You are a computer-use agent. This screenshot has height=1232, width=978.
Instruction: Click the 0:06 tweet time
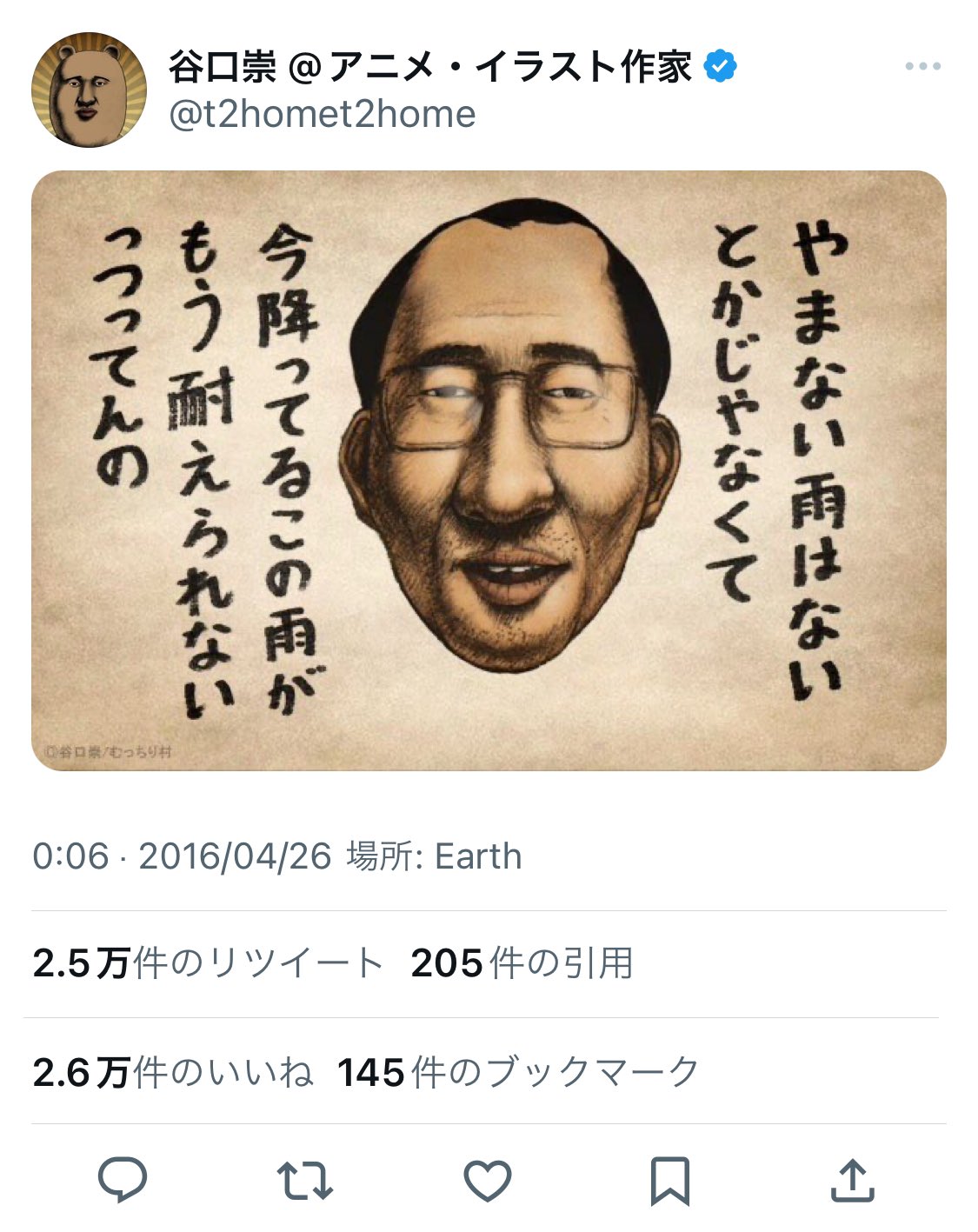pos(70,856)
